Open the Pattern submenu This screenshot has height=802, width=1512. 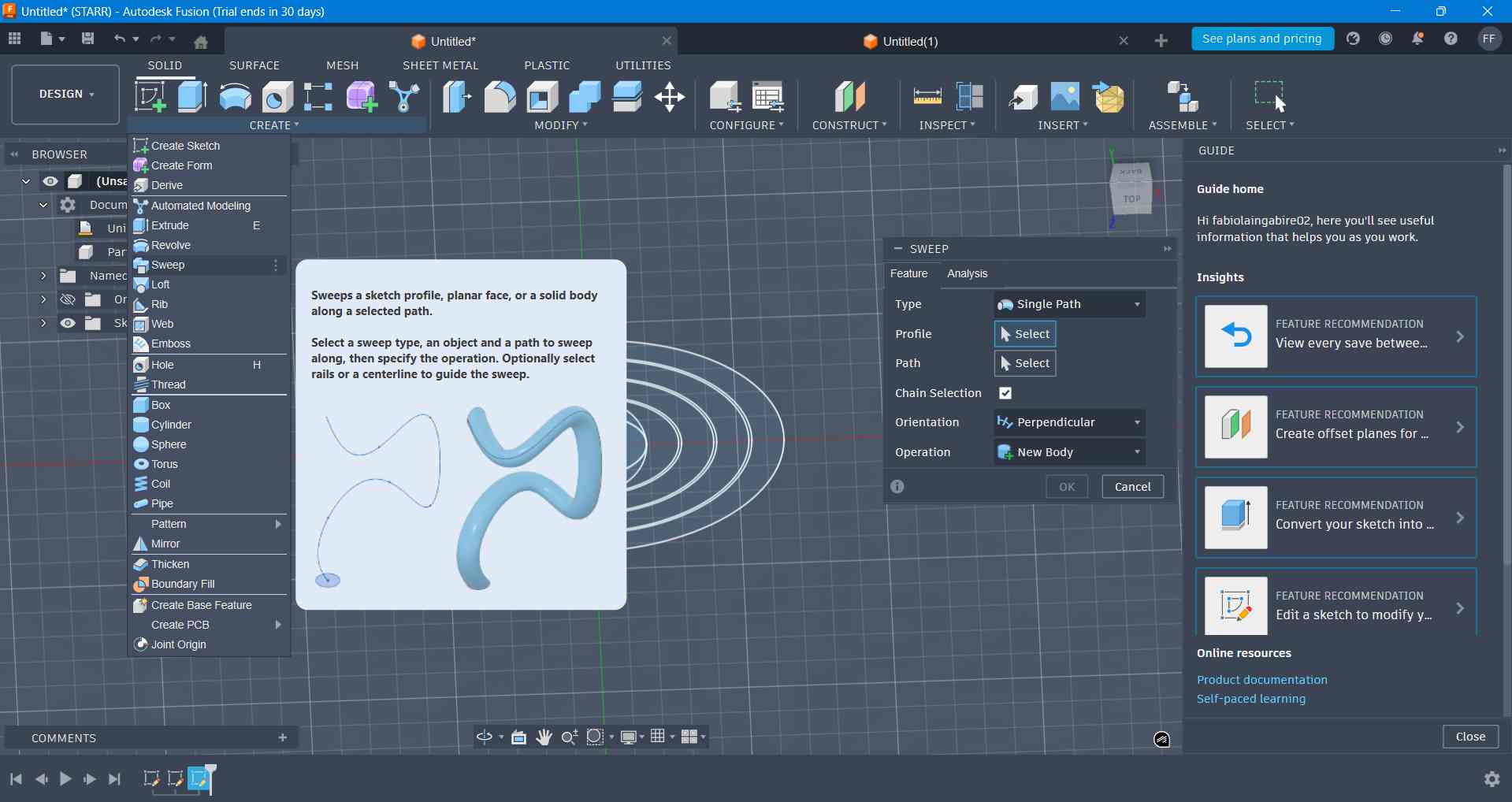pyautogui.click(x=209, y=524)
